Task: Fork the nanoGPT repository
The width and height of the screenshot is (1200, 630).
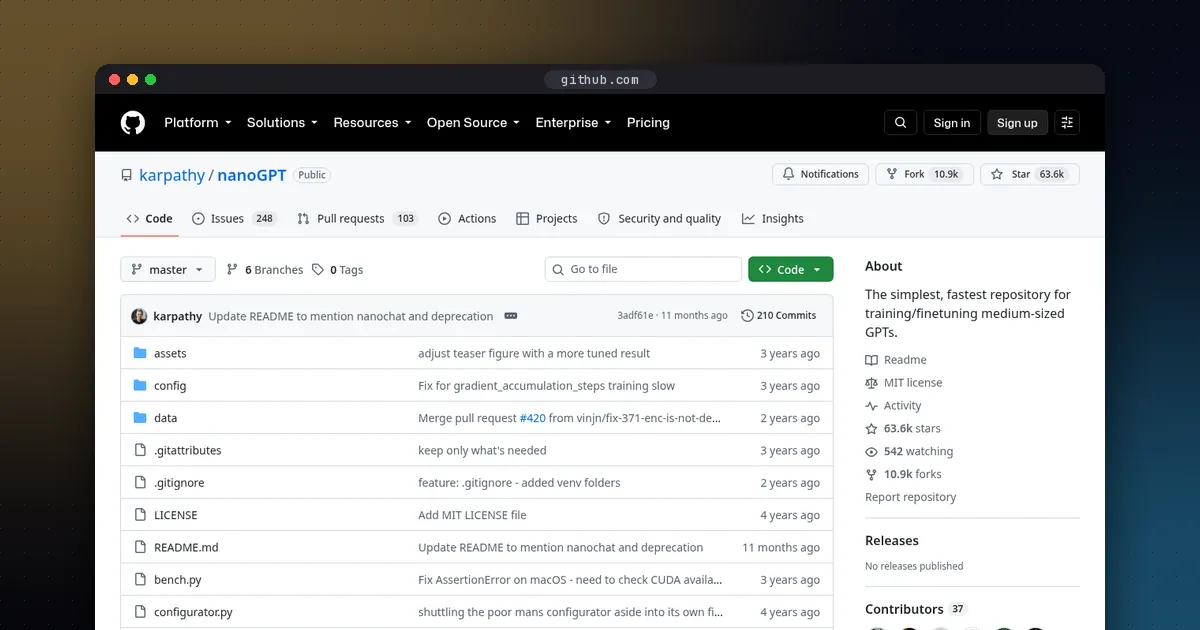Action: click(925, 174)
